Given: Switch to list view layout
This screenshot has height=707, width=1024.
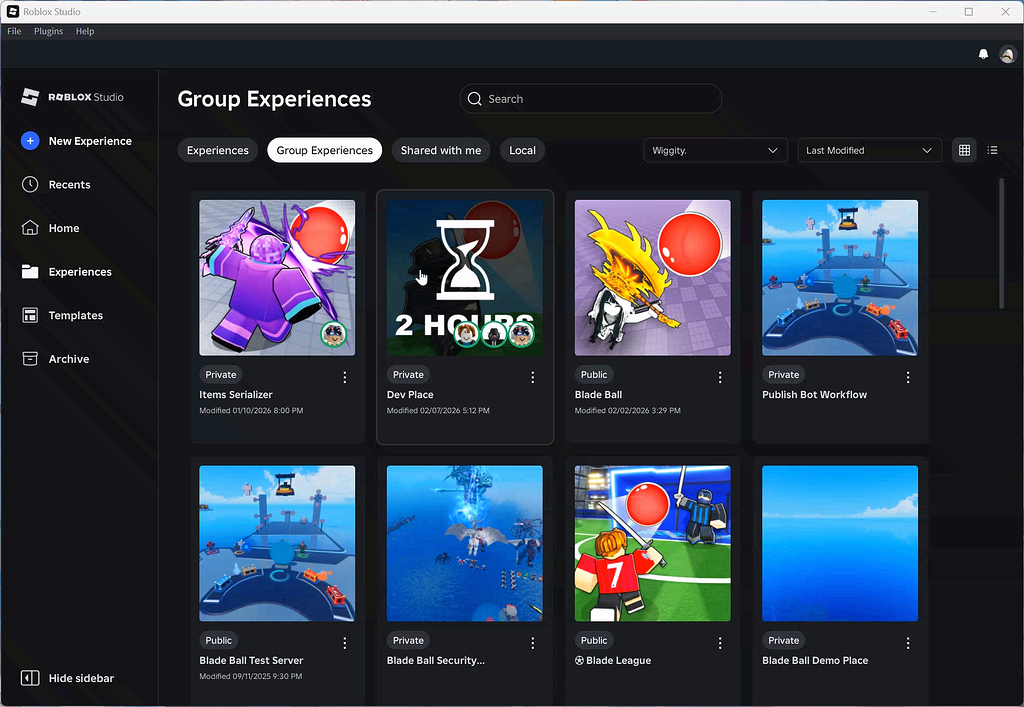Looking at the screenshot, I should (992, 150).
